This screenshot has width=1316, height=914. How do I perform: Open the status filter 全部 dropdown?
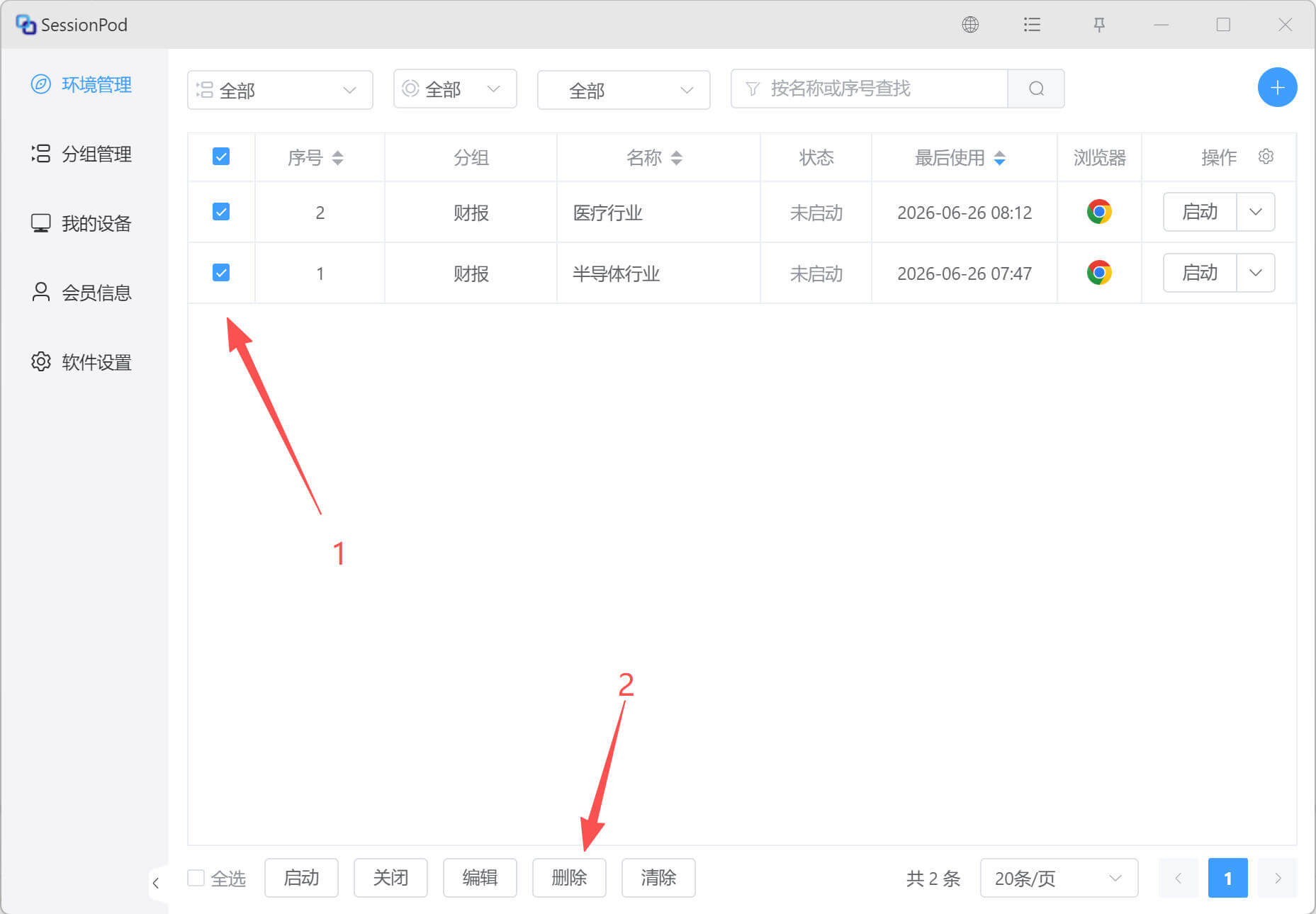coord(455,89)
